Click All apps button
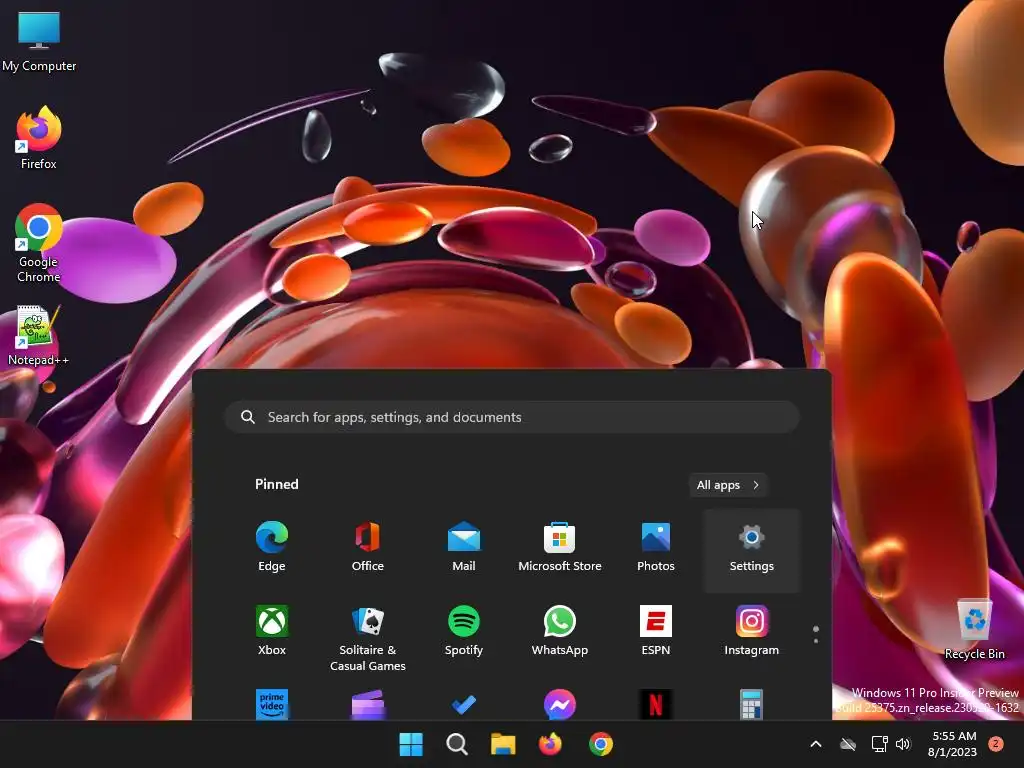This screenshot has width=1024, height=768. tap(728, 485)
